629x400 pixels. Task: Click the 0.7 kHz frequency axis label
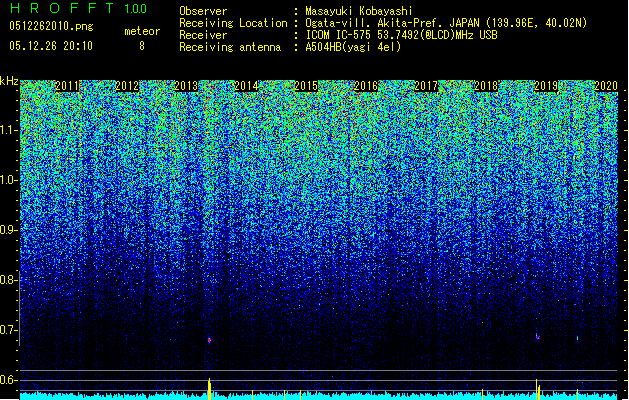click(x=9, y=330)
